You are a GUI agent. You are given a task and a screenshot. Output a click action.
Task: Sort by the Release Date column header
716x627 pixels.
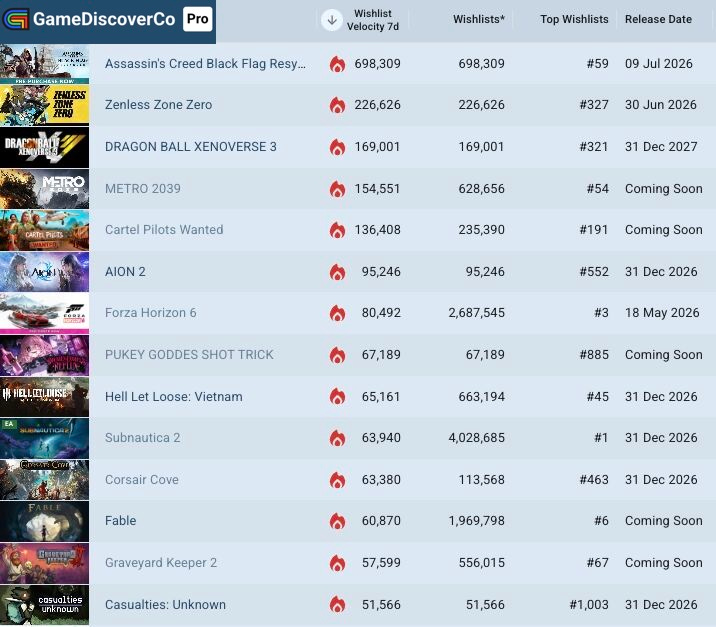(x=658, y=19)
